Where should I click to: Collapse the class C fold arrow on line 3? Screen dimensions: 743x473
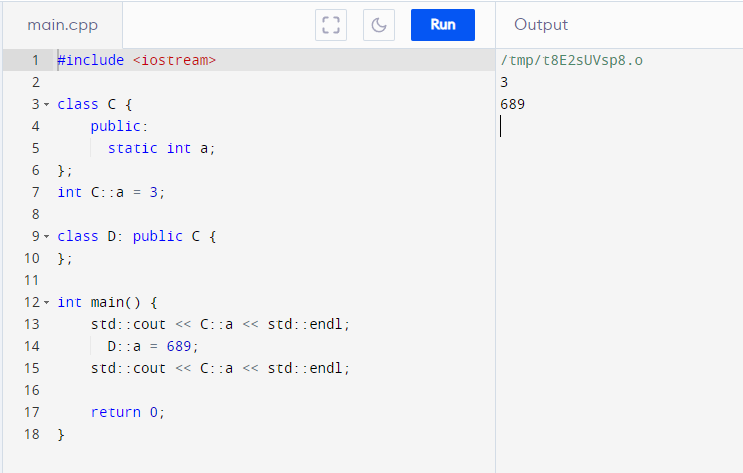(46, 104)
